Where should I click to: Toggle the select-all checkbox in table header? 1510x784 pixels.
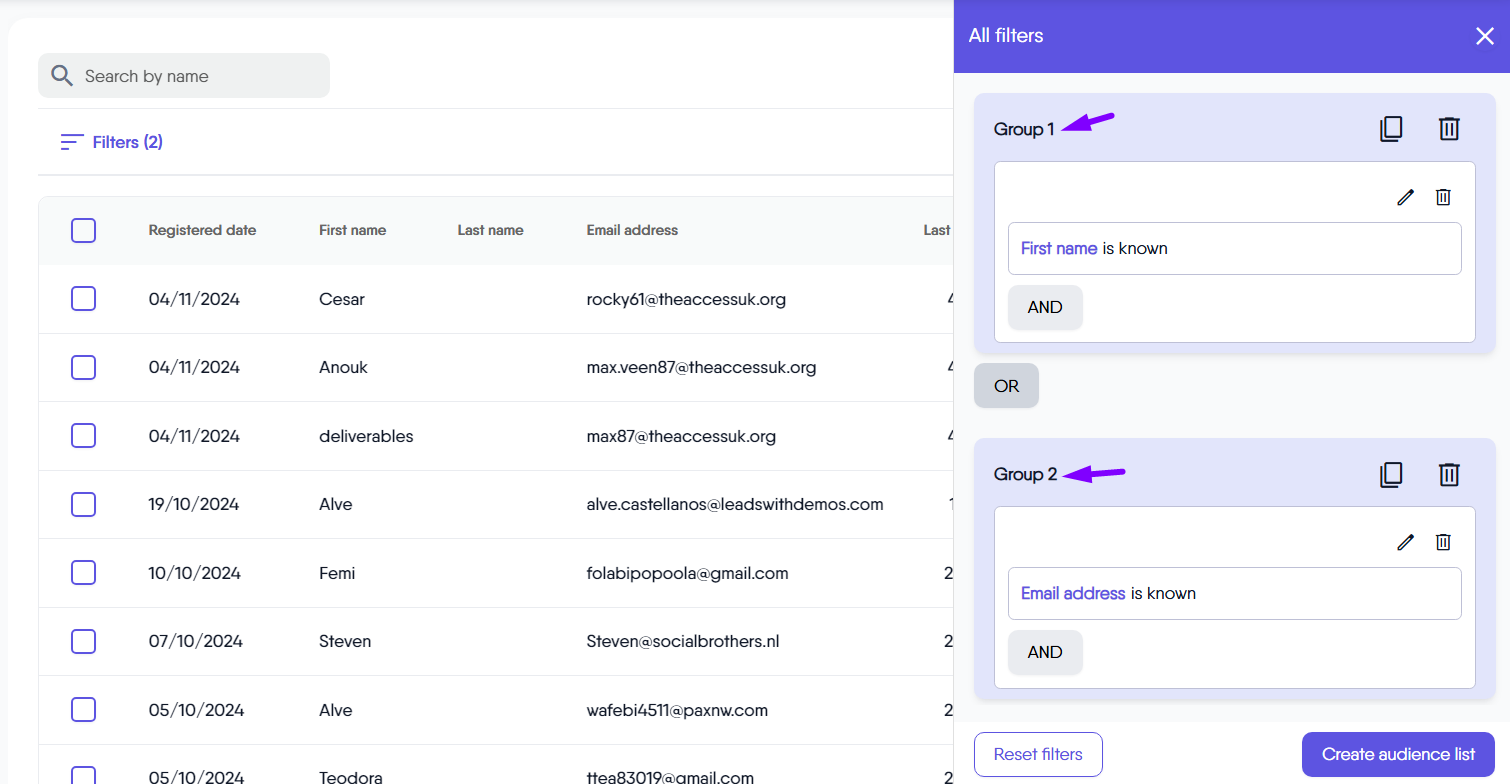point(84,231)
